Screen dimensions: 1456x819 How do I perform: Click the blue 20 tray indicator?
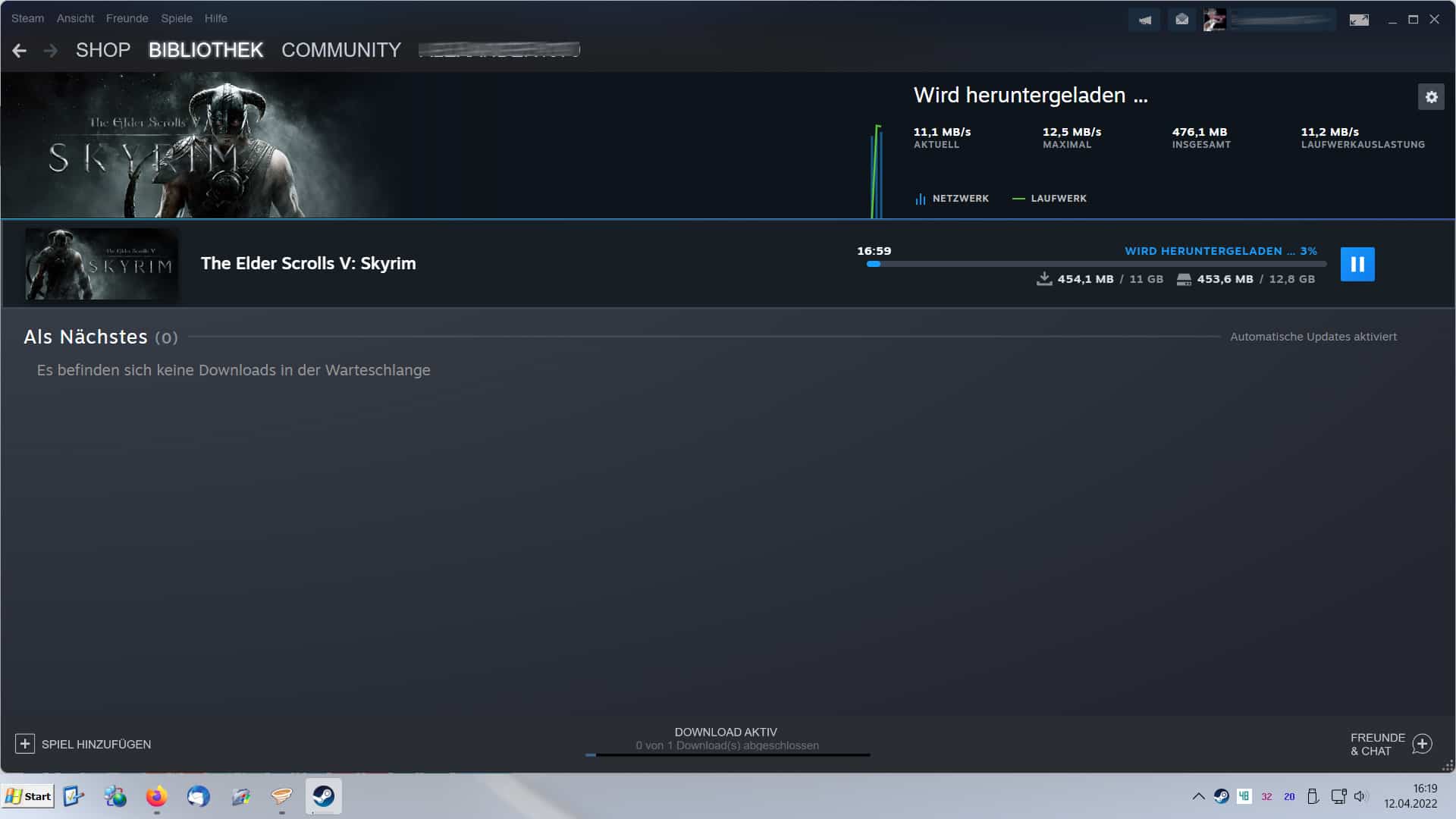(1289, 797)
